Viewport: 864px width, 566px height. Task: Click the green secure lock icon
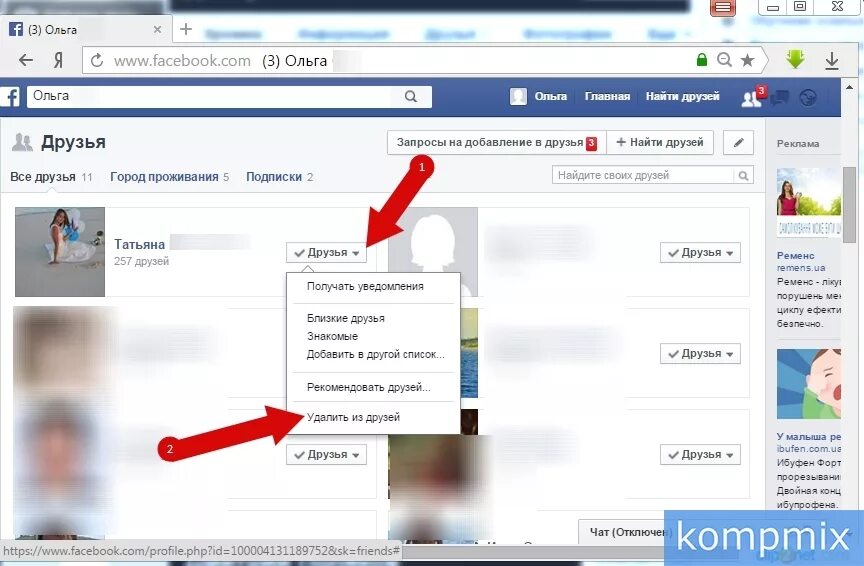click(x=701, y=60)
